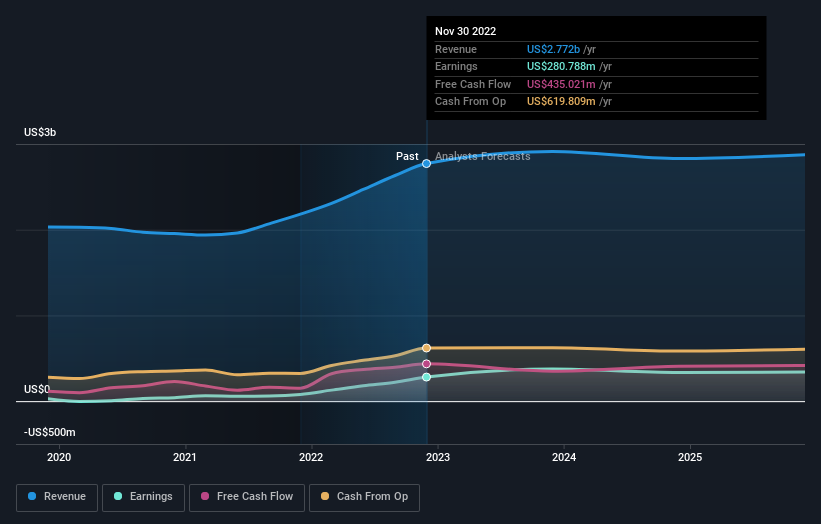Click the US$2.772b revenue value in tooltip
Screen dimensions: 821x524
pos(553,49)
